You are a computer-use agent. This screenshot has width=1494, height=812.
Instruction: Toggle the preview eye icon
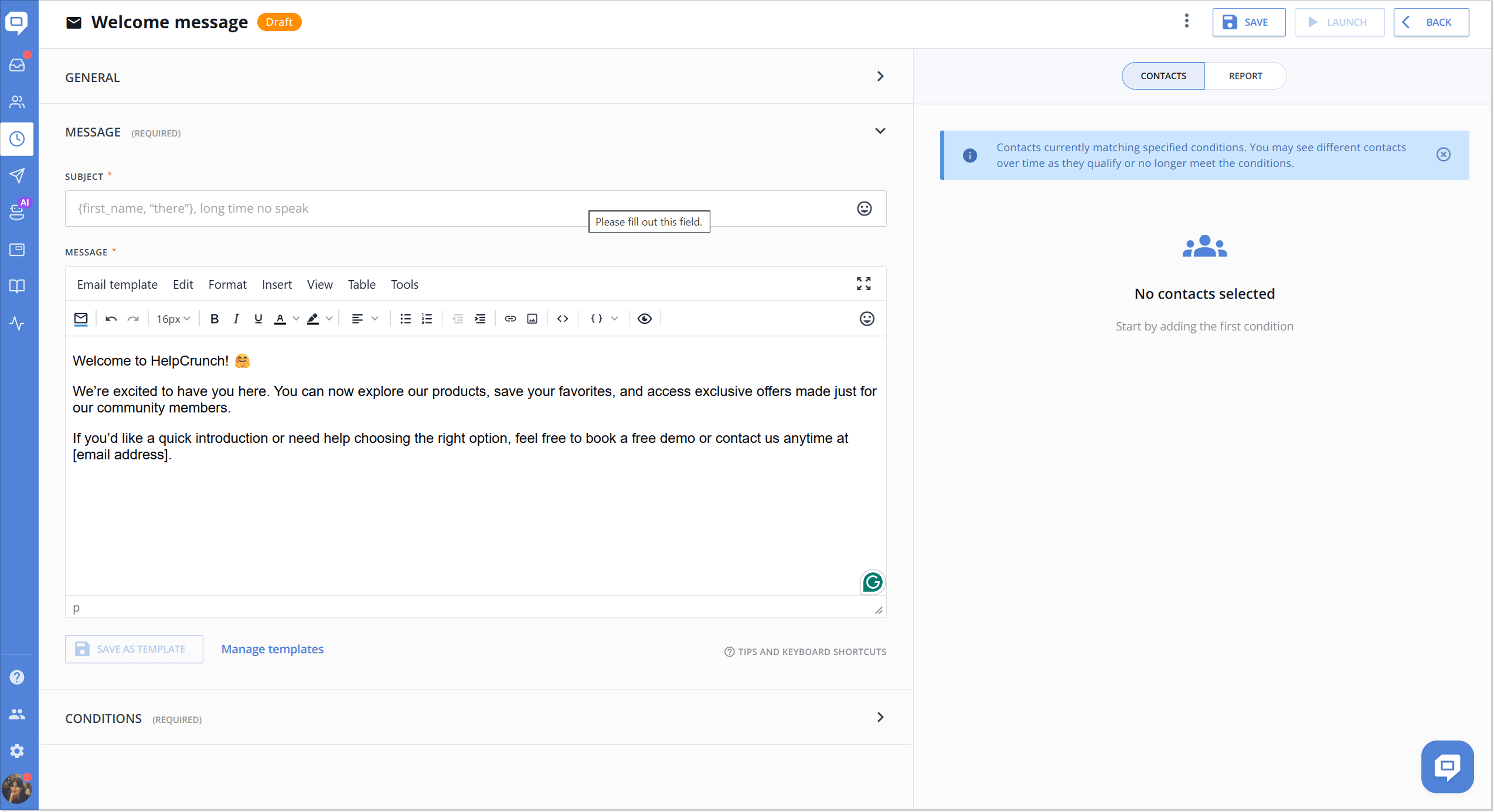click(x=644, y=319)
